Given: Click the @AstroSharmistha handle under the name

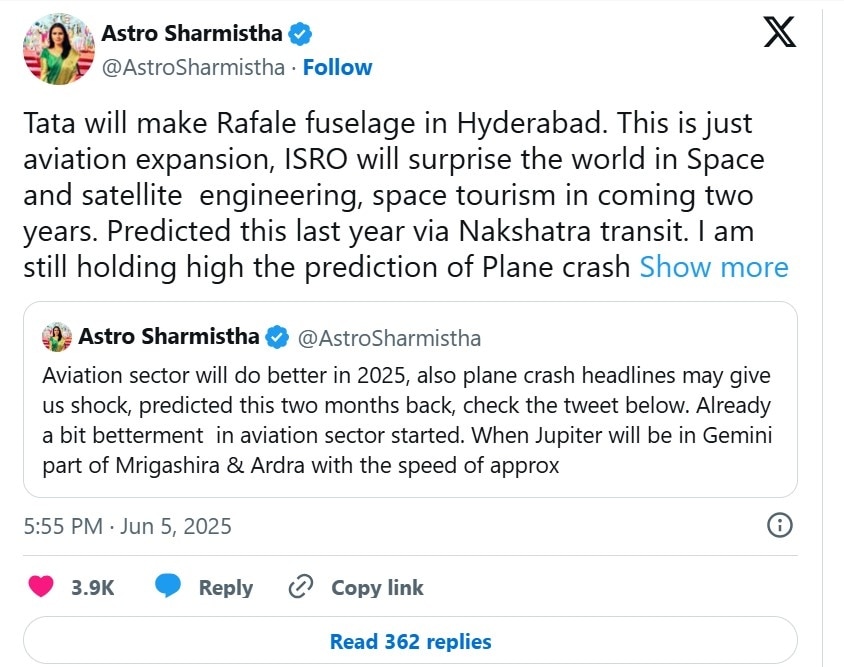Looking at the screenshot, I should pyautogui.click(x=193, y=67).
